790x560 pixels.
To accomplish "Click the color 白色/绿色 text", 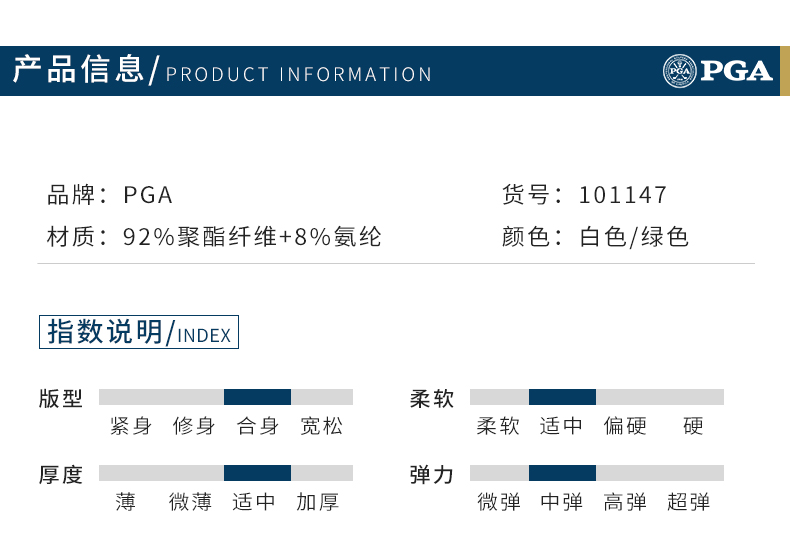I will coord(634,237).
